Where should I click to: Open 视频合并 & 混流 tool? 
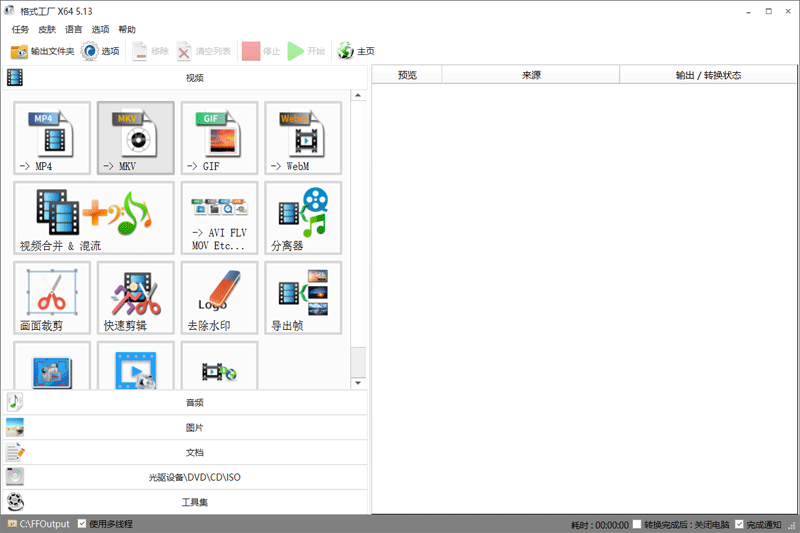click(x=94, y=218)
